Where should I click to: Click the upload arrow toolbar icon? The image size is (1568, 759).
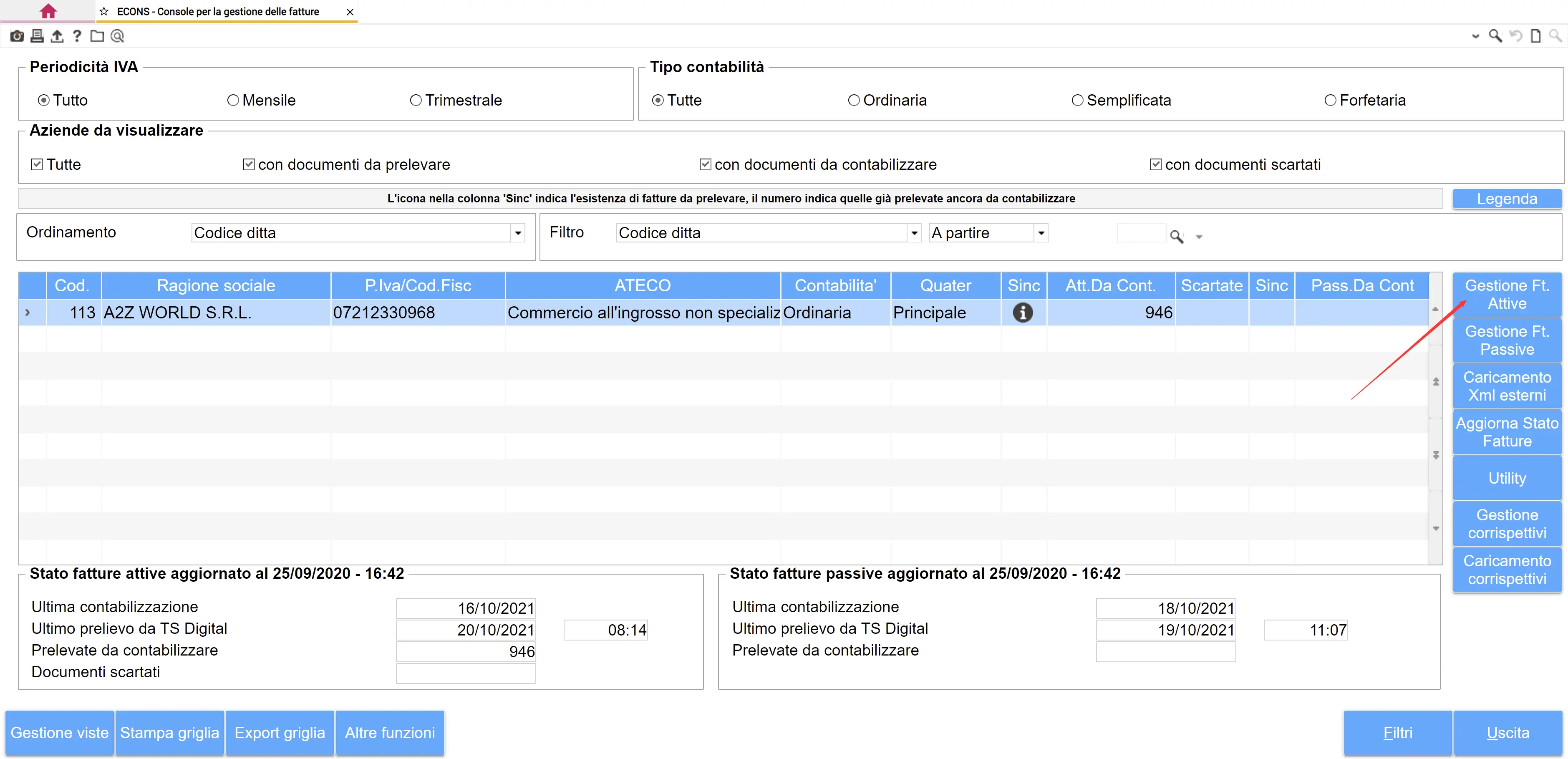[57, 37]
